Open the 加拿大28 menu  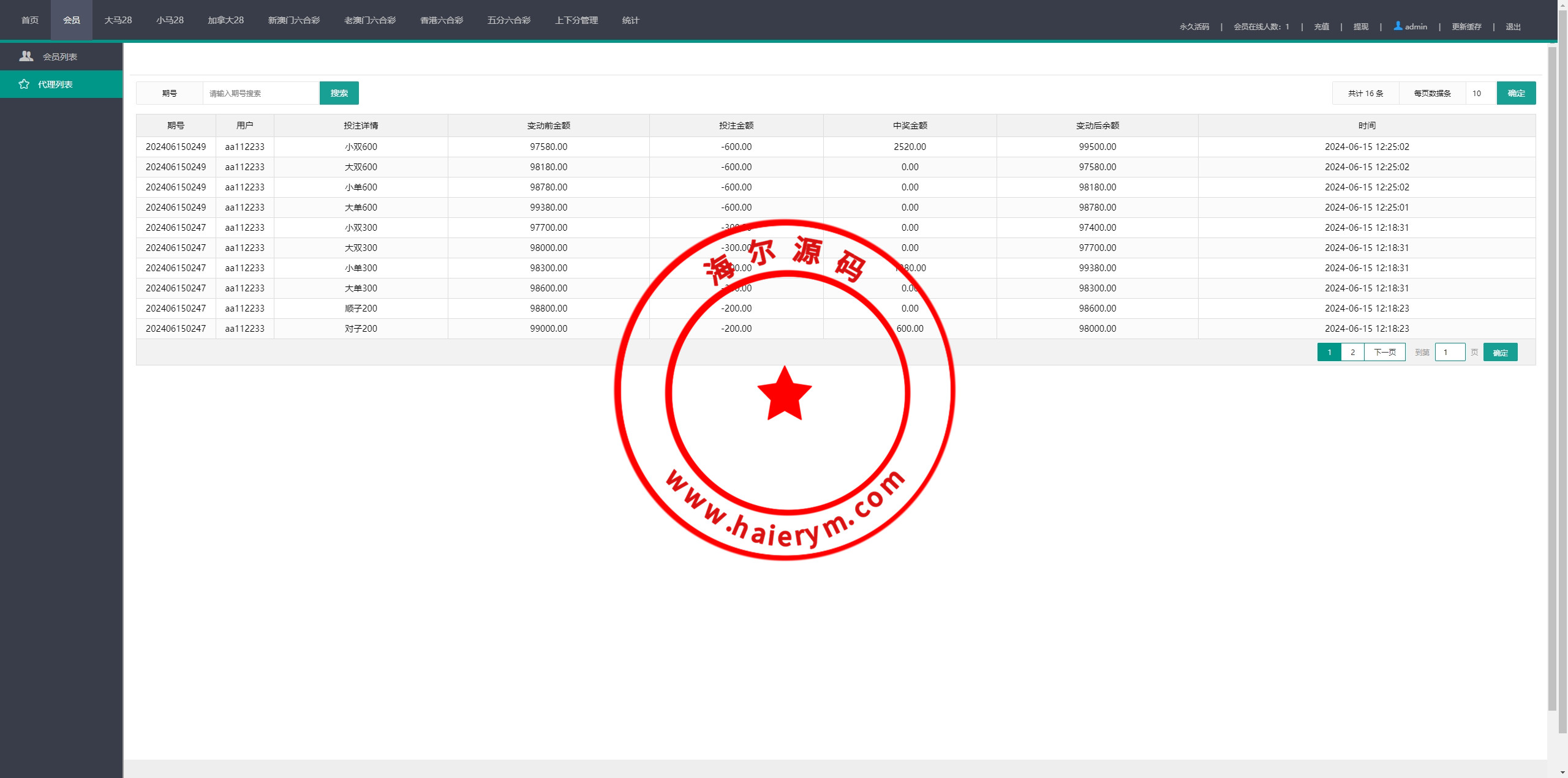tap(225, 20)
